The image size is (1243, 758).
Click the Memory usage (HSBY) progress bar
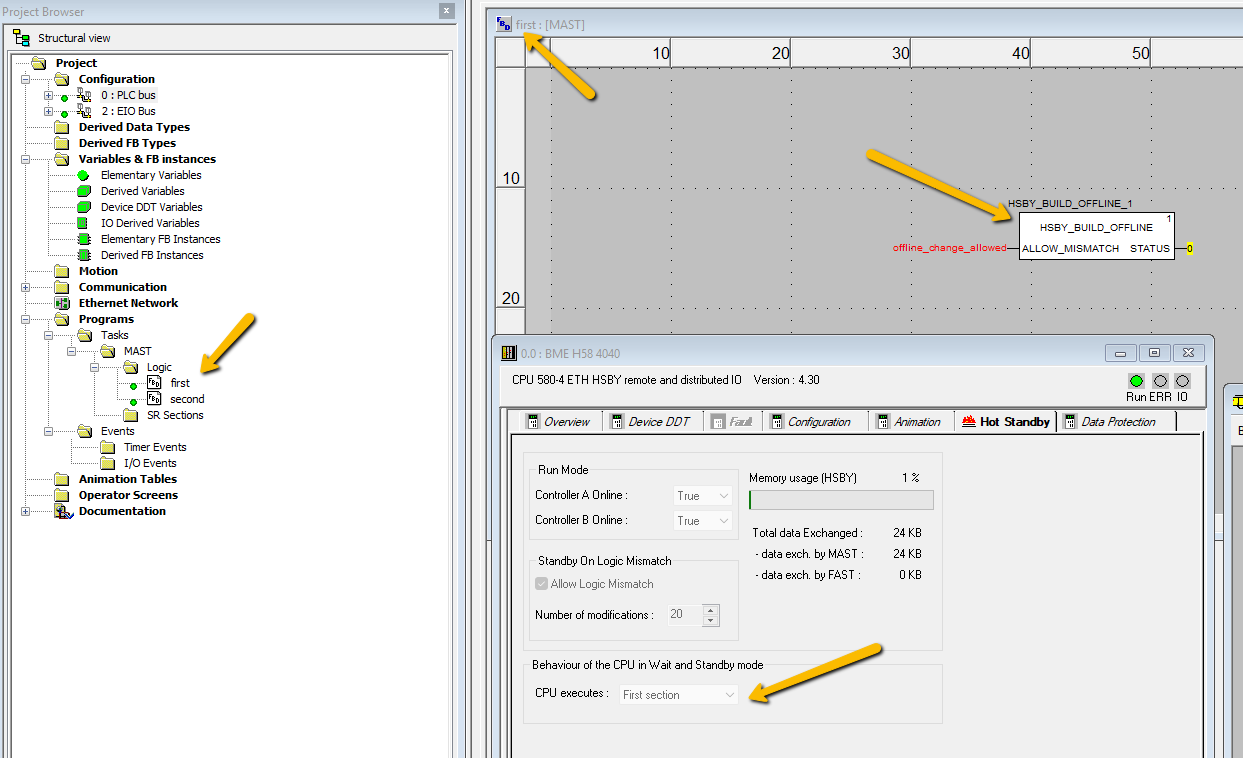841,500
